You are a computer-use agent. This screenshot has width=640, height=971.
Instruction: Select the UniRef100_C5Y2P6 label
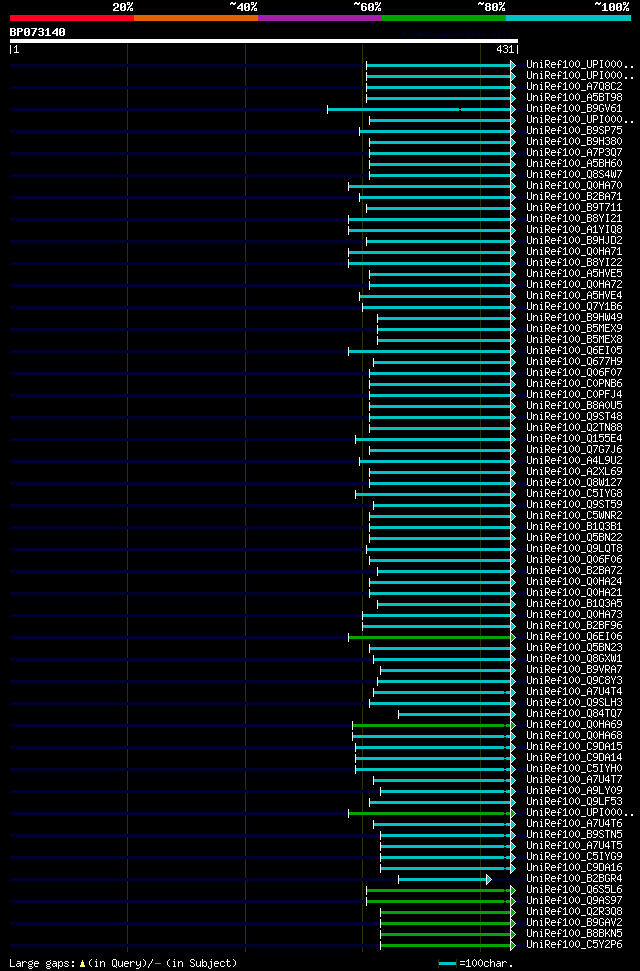[x=574, y=945]
